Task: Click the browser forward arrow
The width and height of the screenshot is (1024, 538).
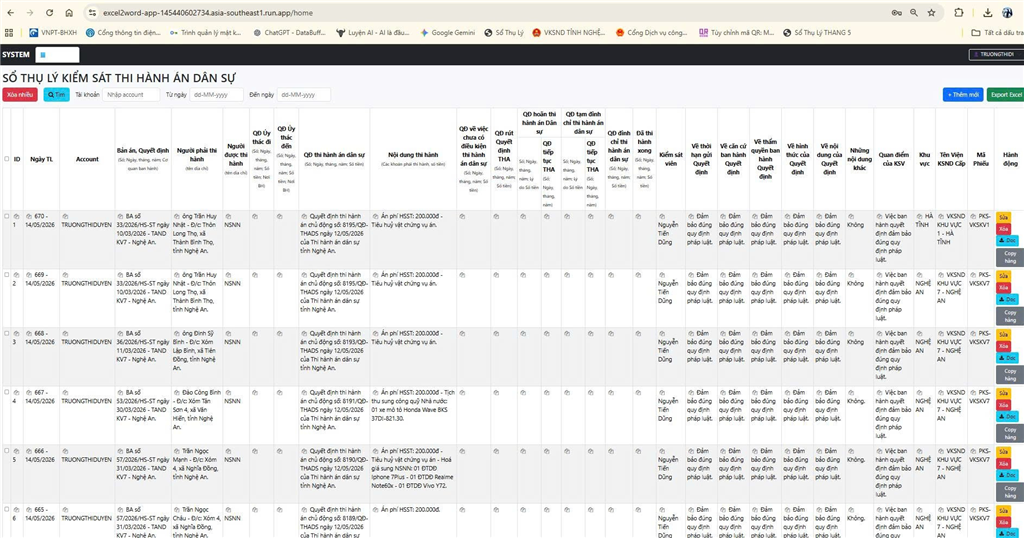Action: pyautogui.click(x=30, y=12)
